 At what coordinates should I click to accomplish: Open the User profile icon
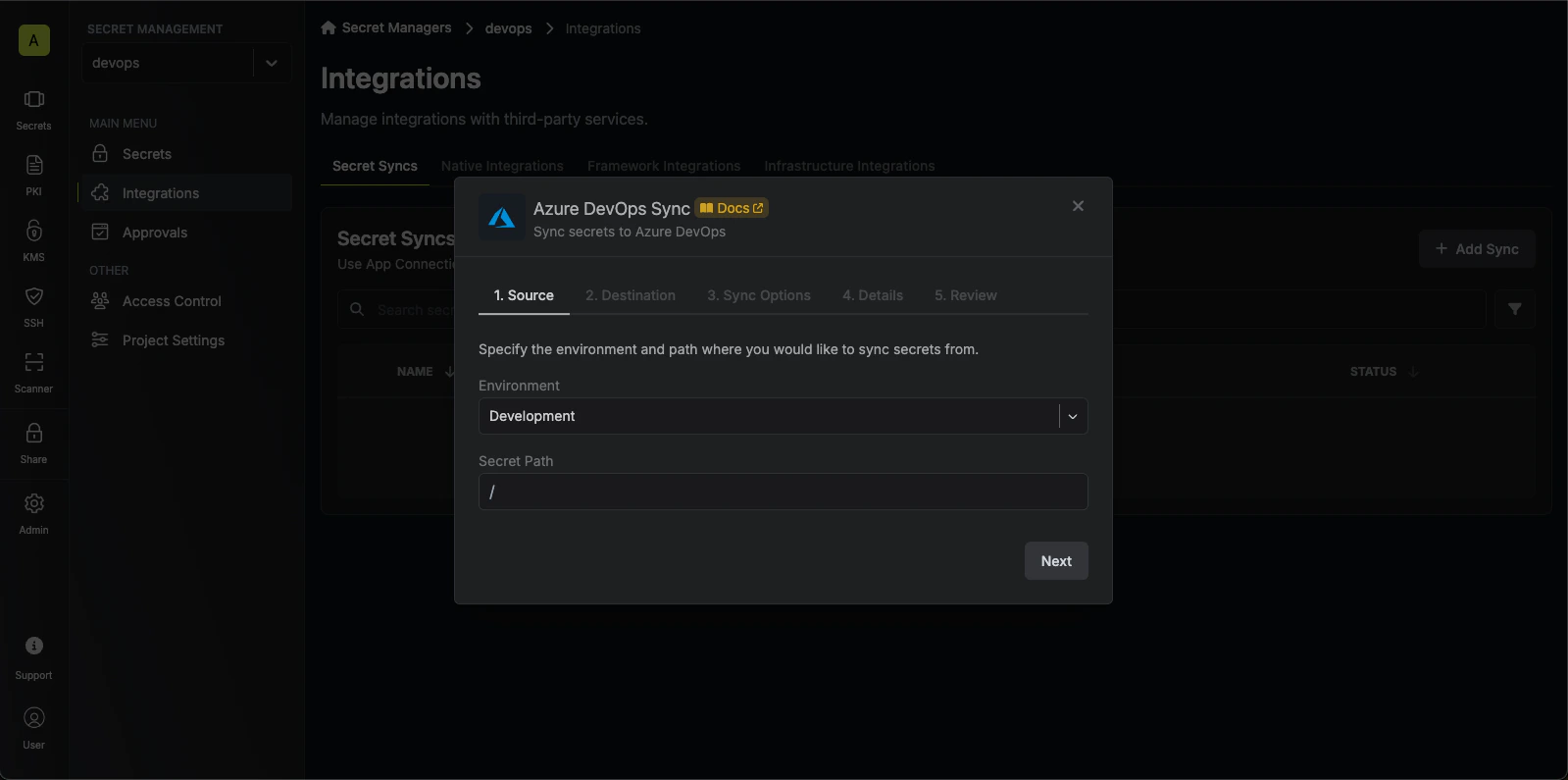click(x=33, y=718)
